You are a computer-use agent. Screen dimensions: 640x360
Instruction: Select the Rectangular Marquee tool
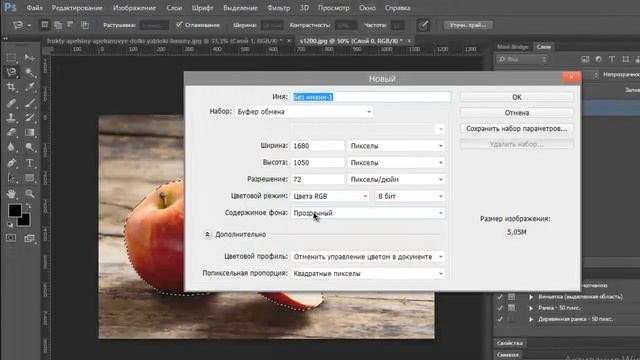click(11, 58)
